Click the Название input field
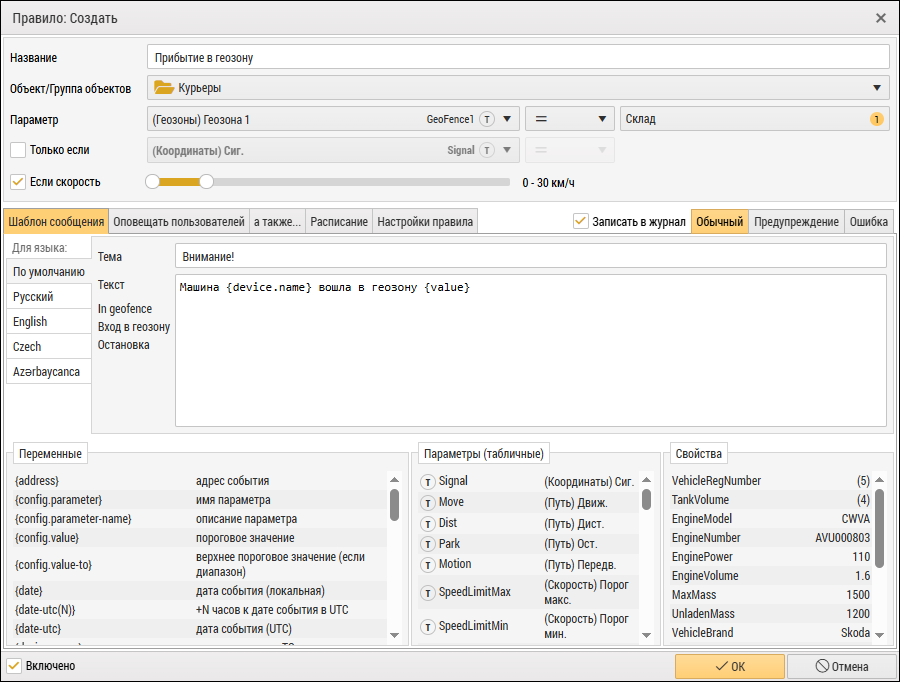Image resolution: width=900 pixels, height=682 pixels. [517, 58]
